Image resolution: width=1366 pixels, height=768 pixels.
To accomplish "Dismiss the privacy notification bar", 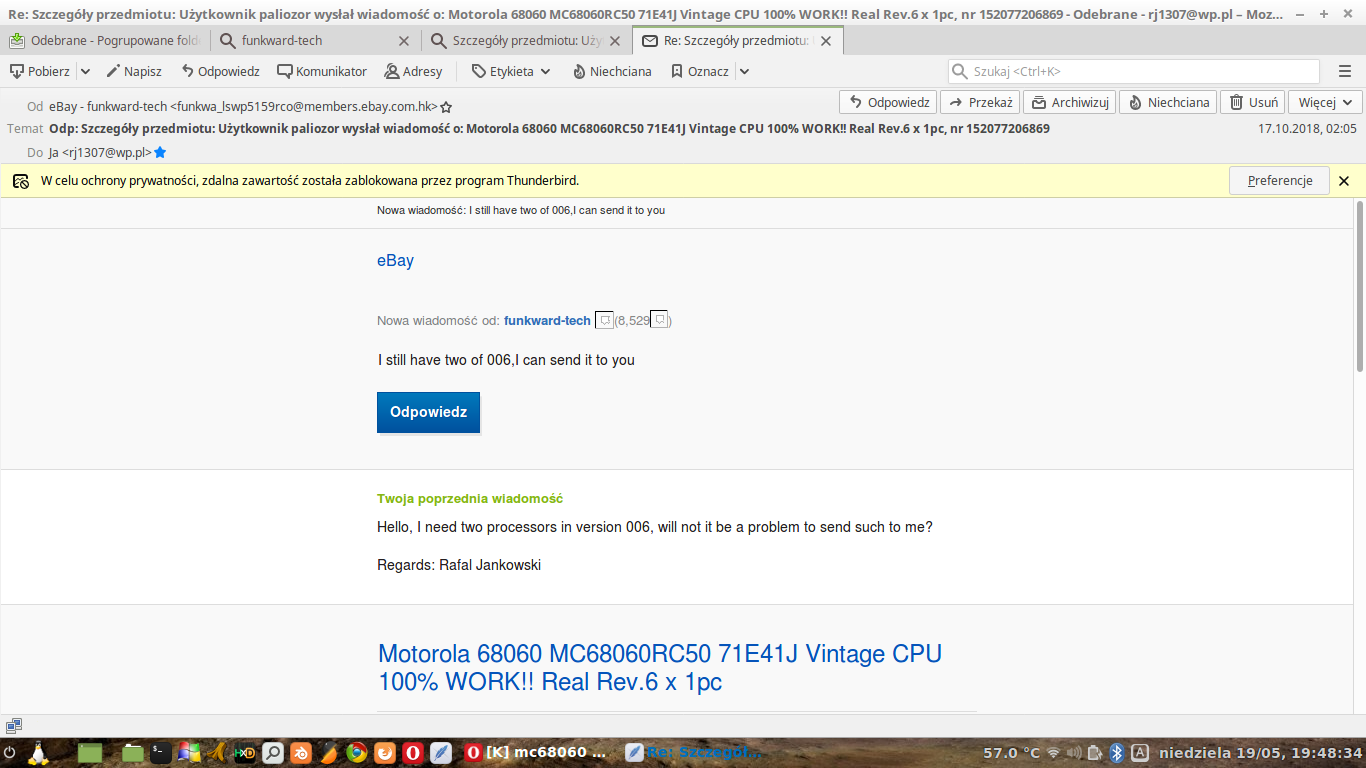I will pyautogui.click(x=1344, y=181).
